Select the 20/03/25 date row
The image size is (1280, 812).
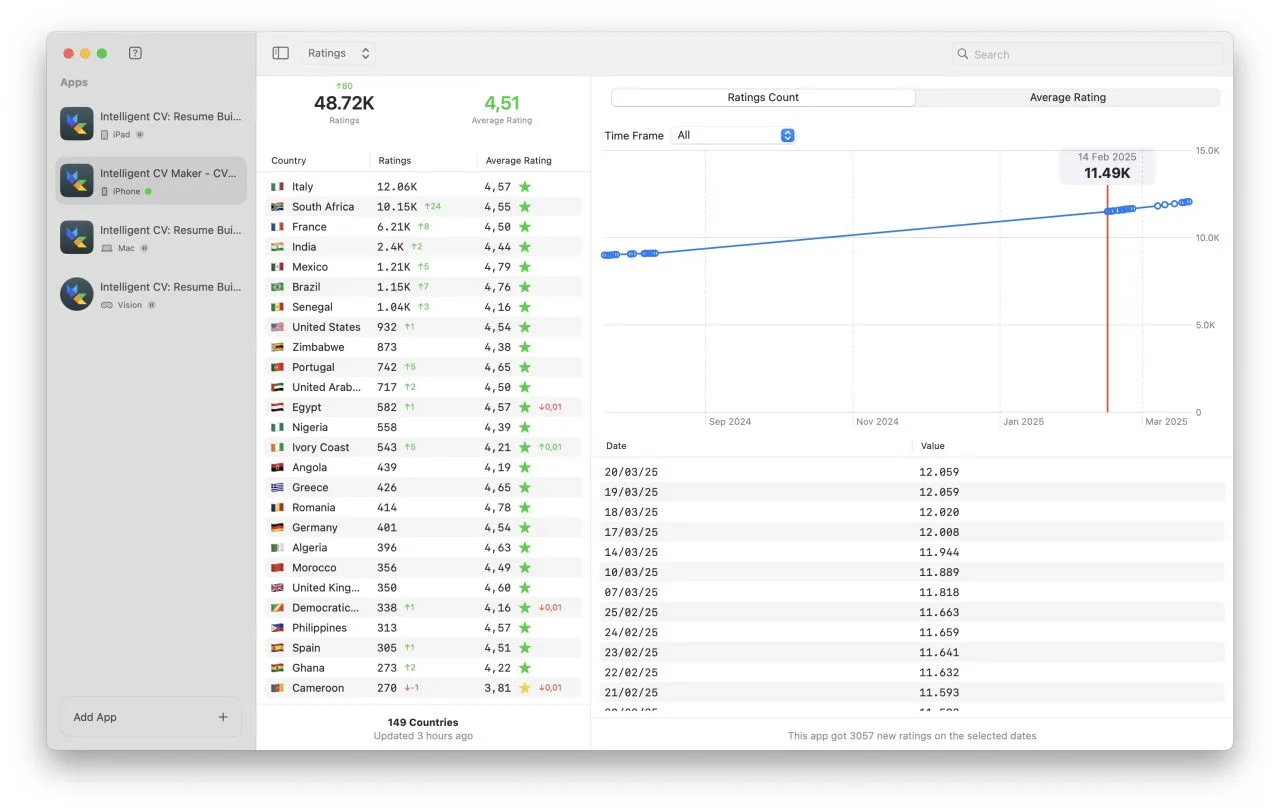[x=912, y=472]
